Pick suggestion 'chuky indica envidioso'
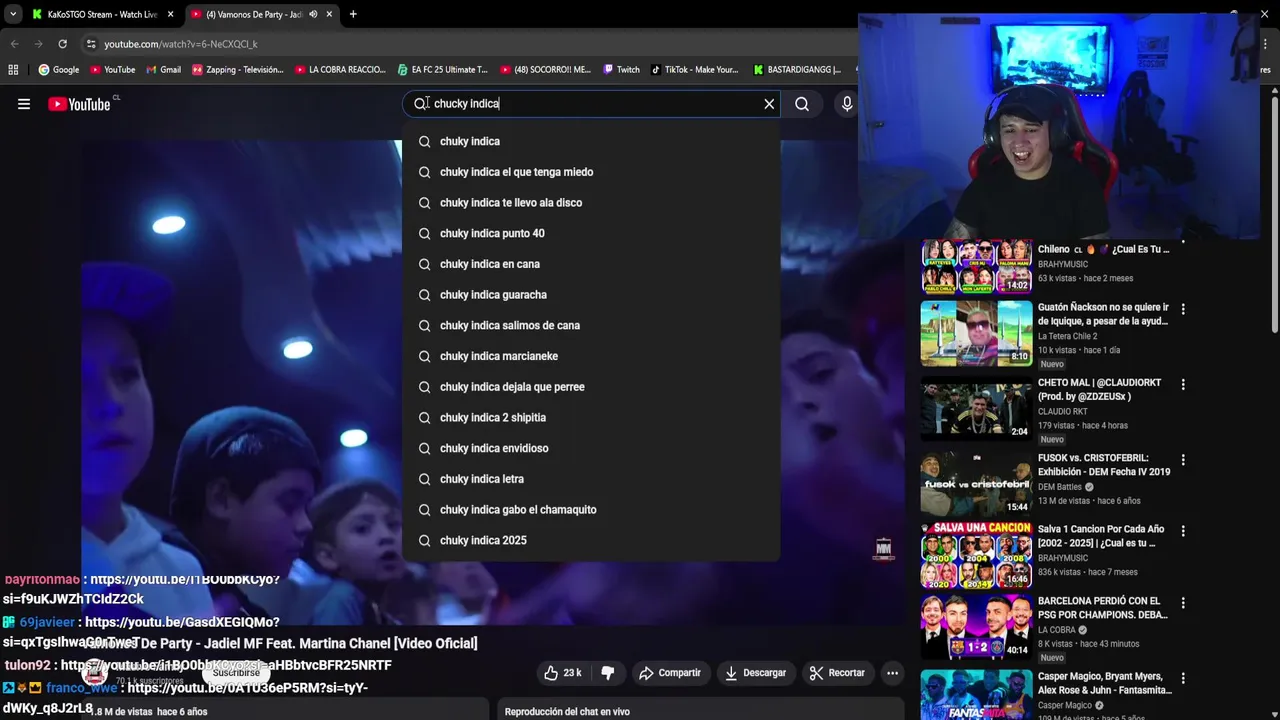This screenshot has height=720, width=1280. point(591,448)
